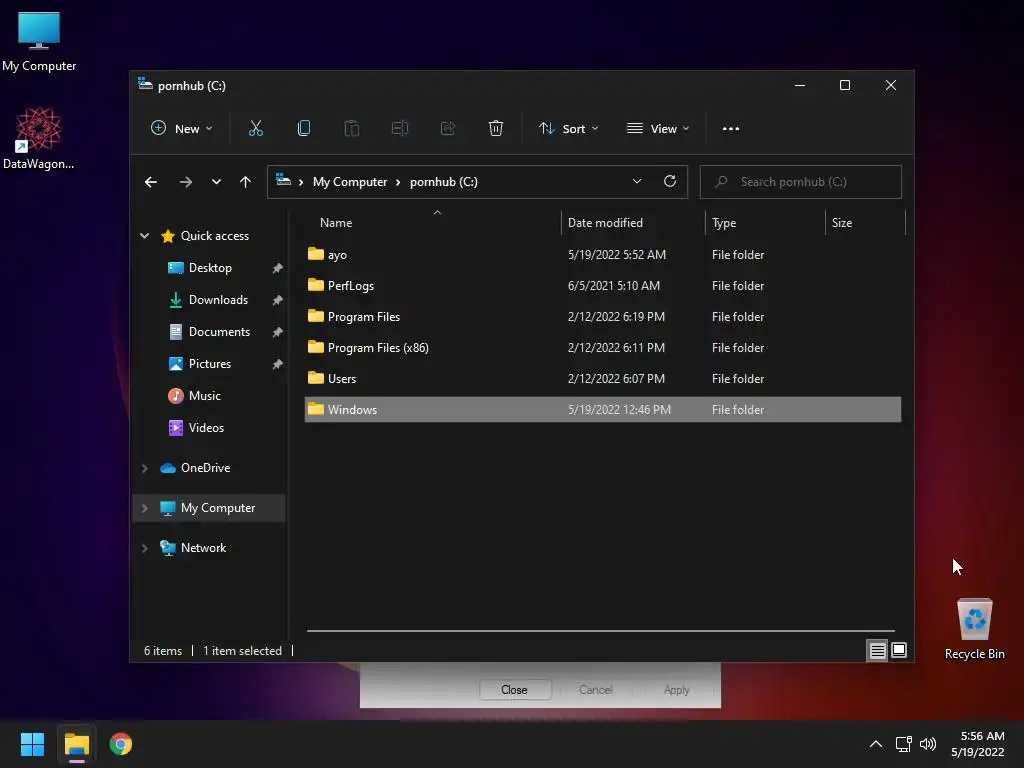Click the Copy icon in toolbar
This screenshot has width=1024, height=768.
(304, 129)
